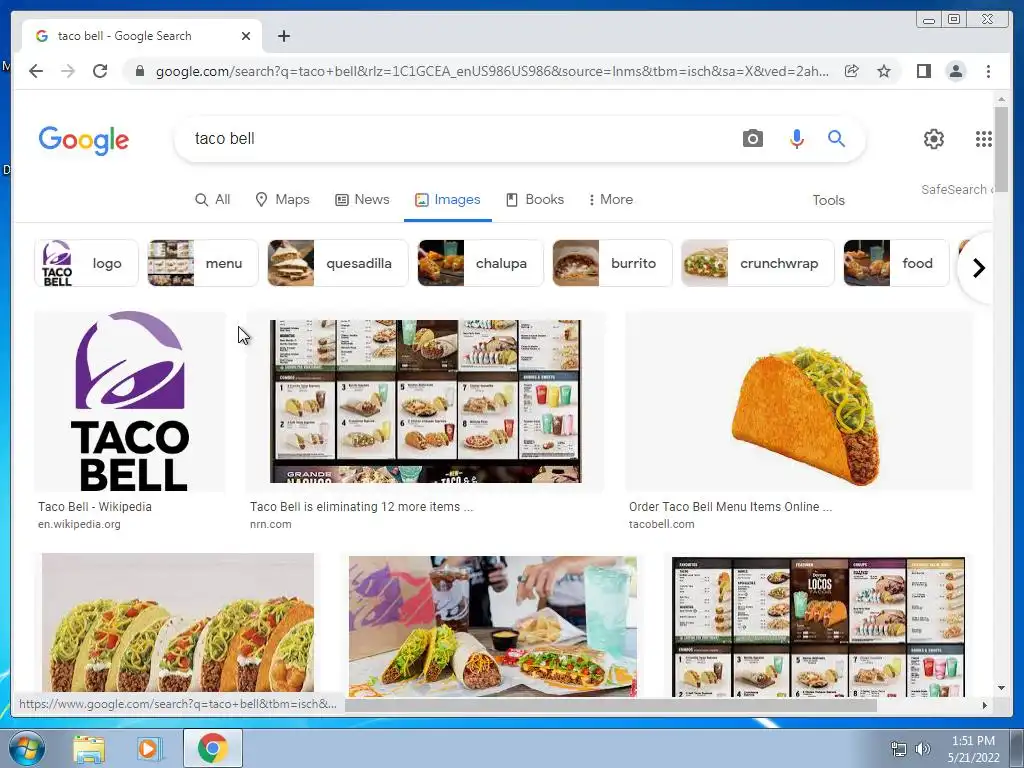Image resolution: width=1024 pixels, height=768 pixels.
Task: Switch to the Maps tab
Action: (x=282, y=199)
